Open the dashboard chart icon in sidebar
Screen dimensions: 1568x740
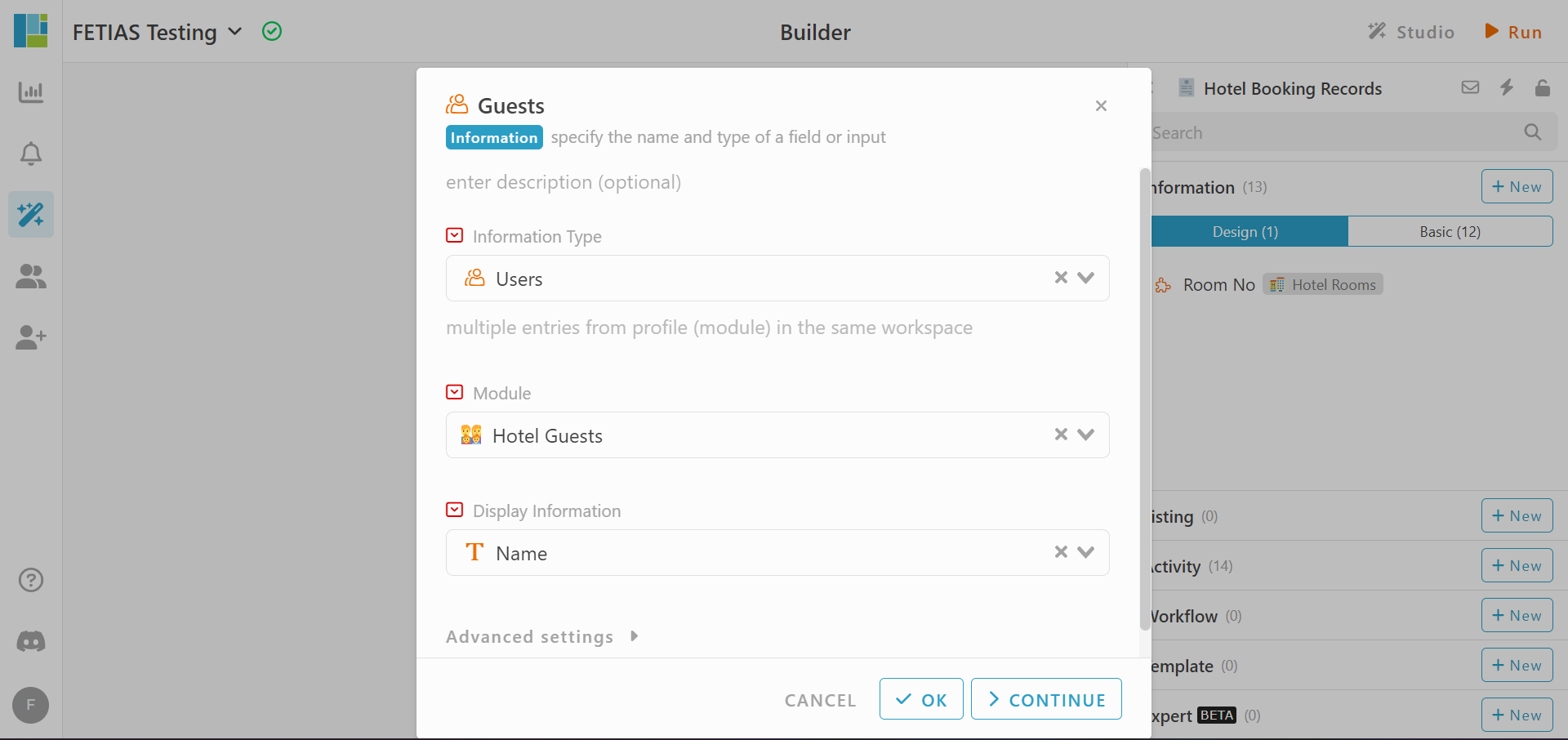31,91
